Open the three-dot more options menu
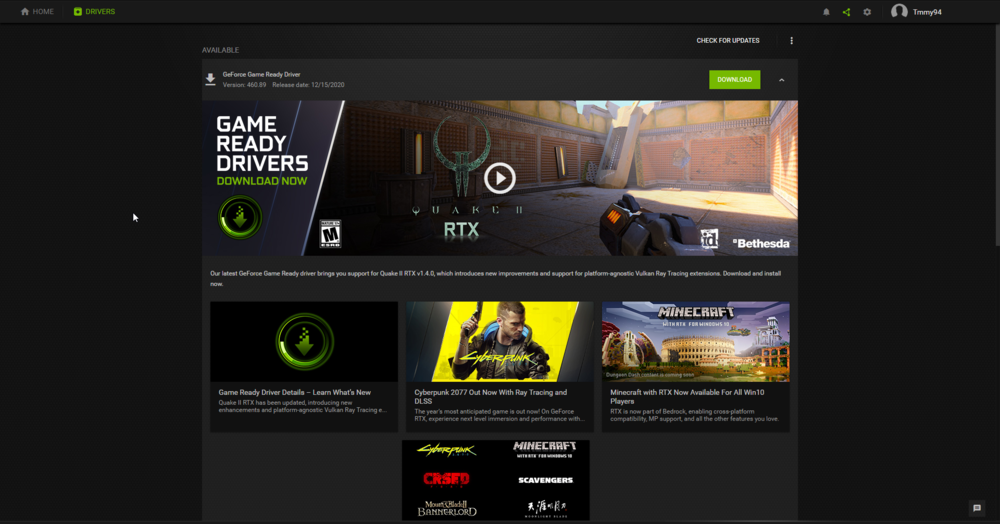Viewport: 1000px width, 524px height. click(x=791, y=41)
